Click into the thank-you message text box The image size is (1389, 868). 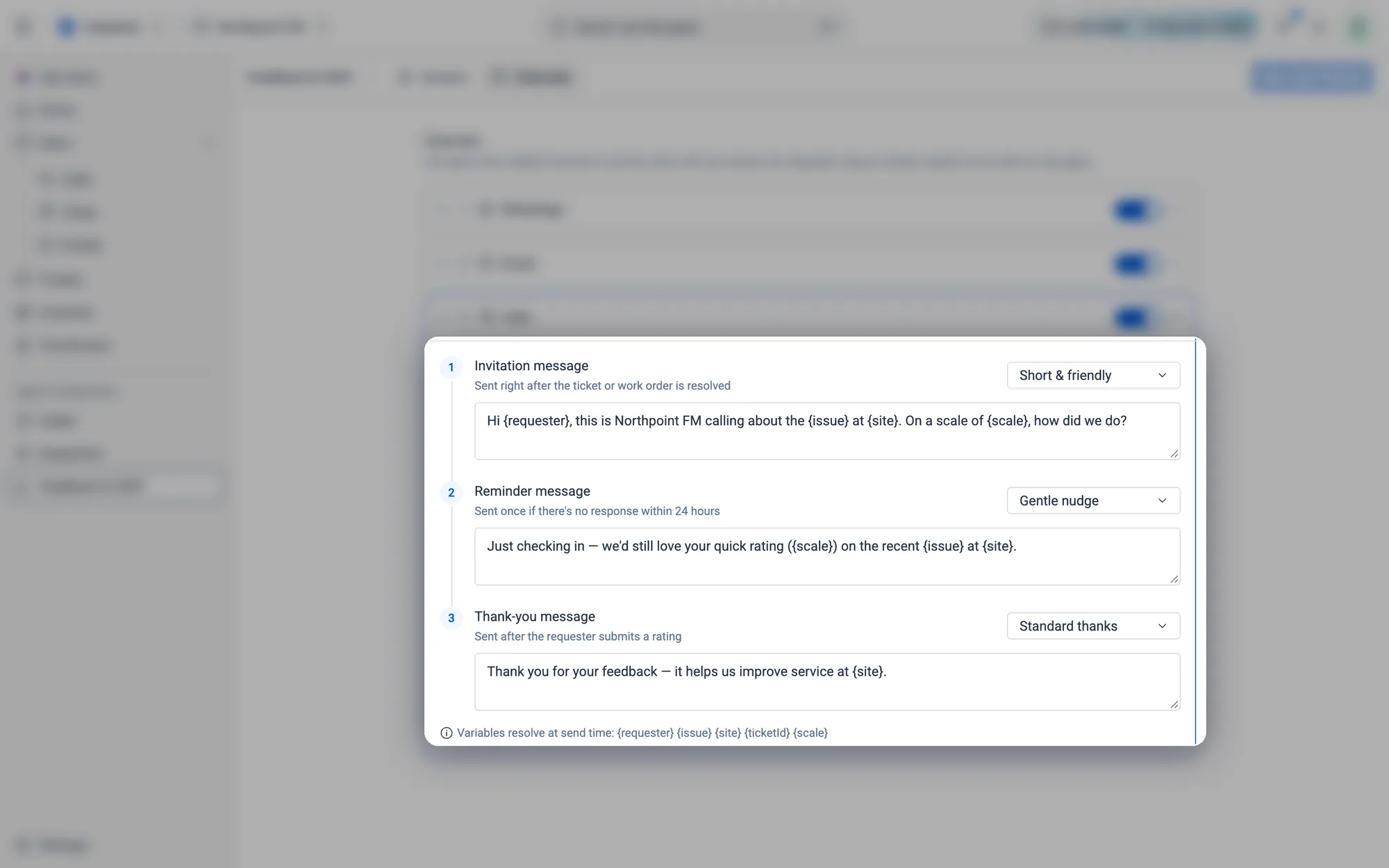coord(826,681)
